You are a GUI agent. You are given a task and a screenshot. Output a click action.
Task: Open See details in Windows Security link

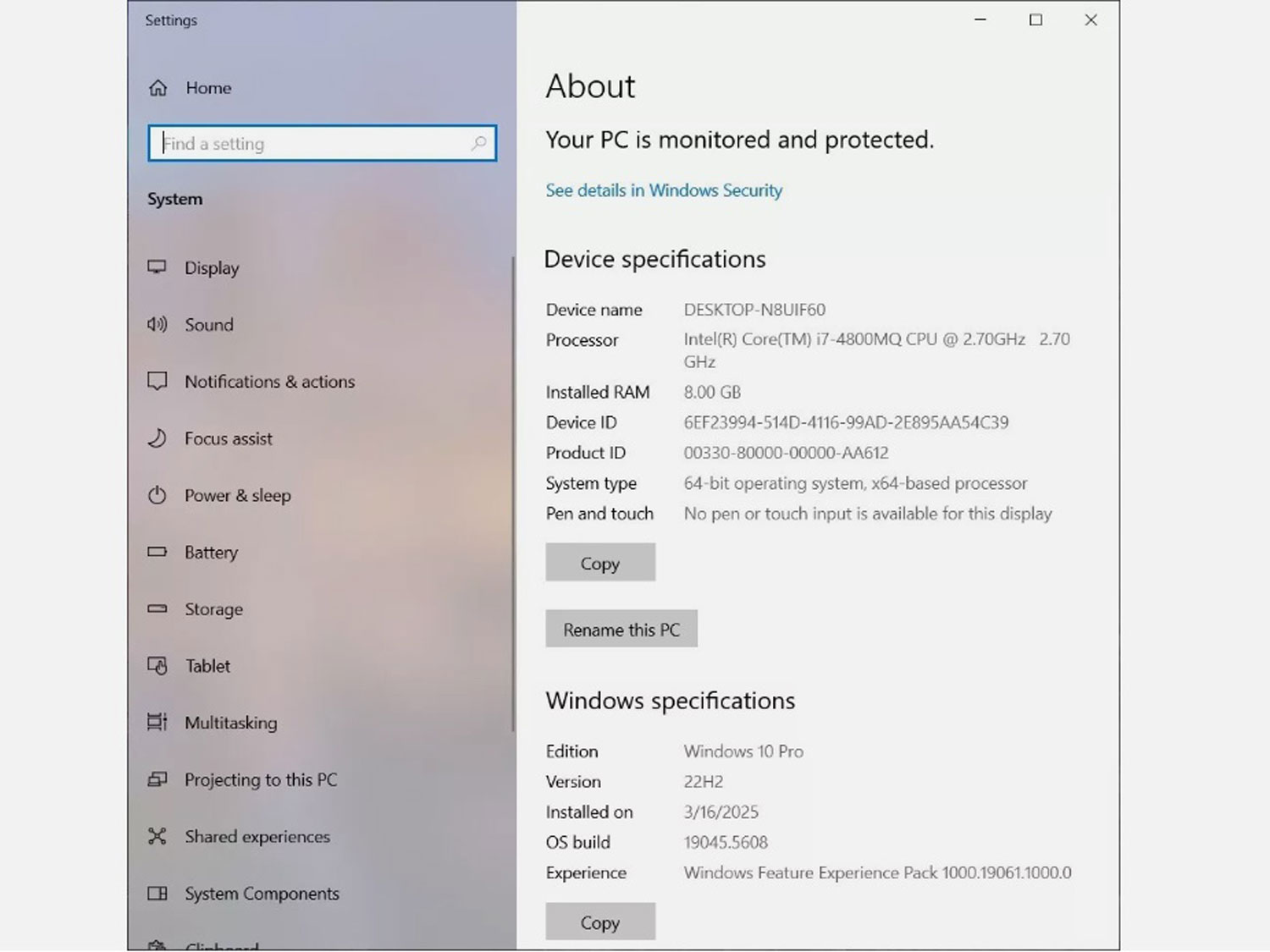pyautogui.click(x=664, y=190)
